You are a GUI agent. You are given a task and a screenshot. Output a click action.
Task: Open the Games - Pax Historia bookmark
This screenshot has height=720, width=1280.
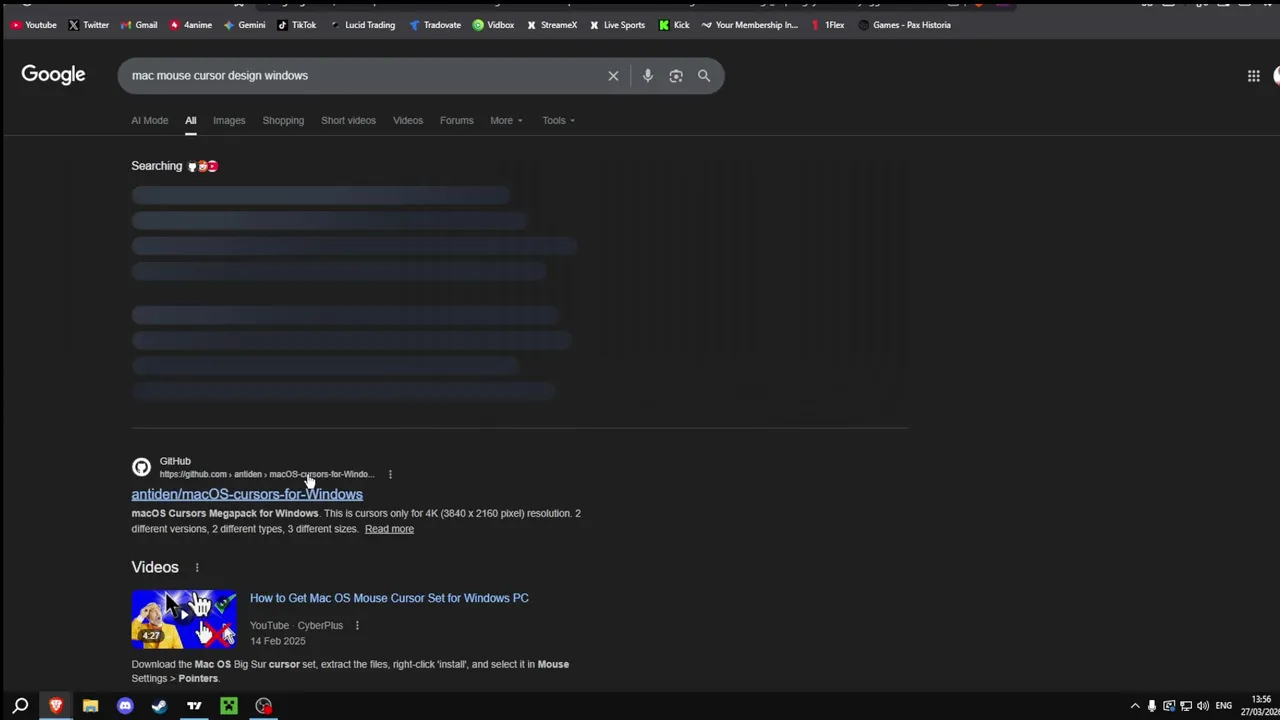pos(904,25)
